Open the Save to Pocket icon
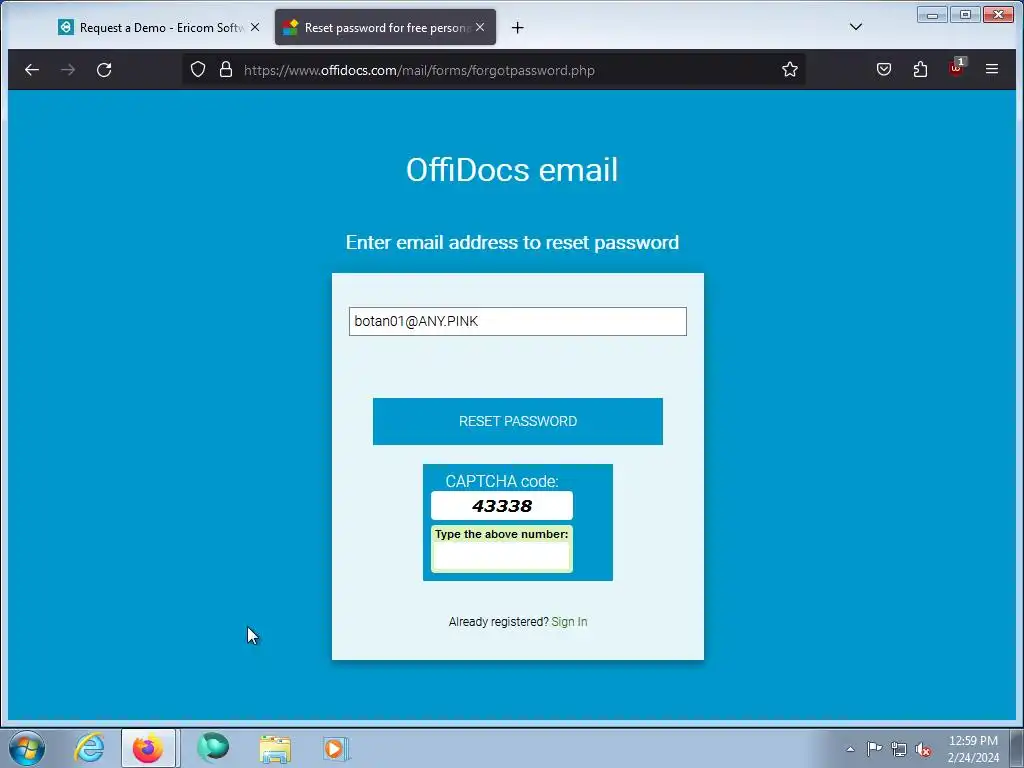This screenshot has width=1024, height=768. point(884,69)
